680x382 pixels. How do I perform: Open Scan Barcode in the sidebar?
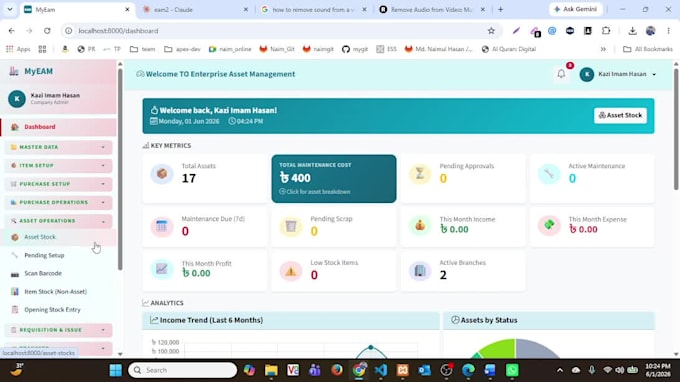click(58, 273)
